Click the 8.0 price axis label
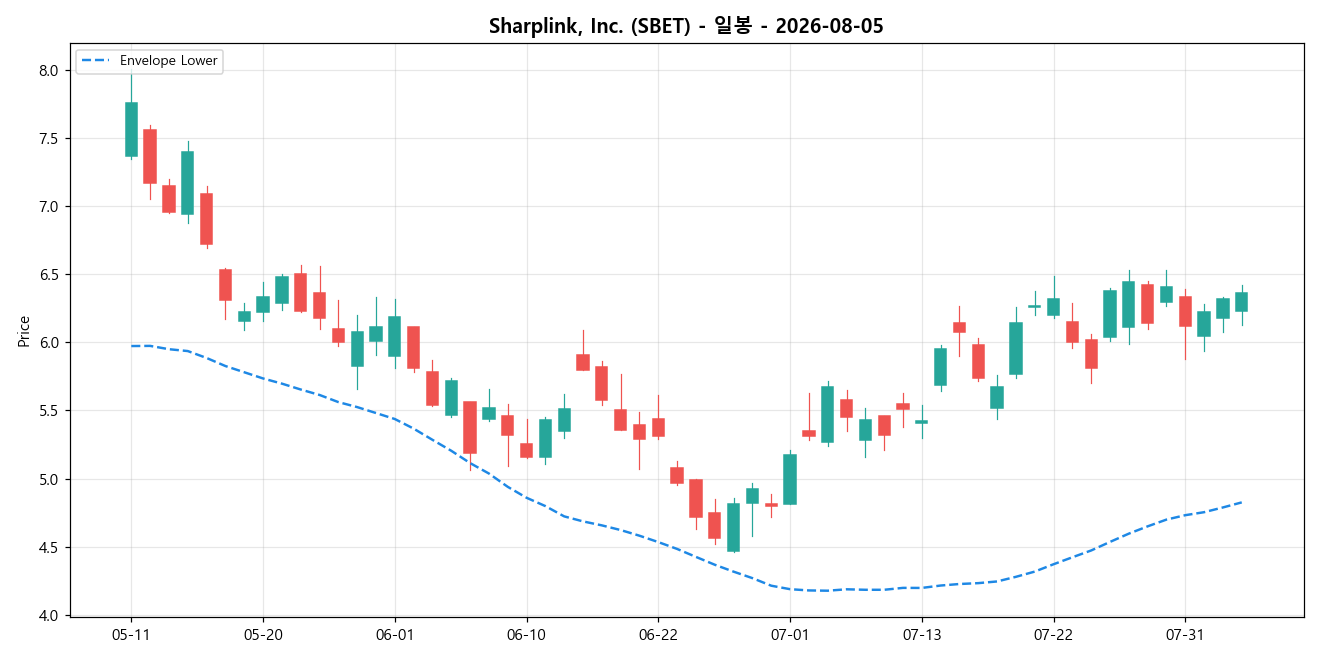This screenshot has width=1320, height=660. click(x=51, y=70)
